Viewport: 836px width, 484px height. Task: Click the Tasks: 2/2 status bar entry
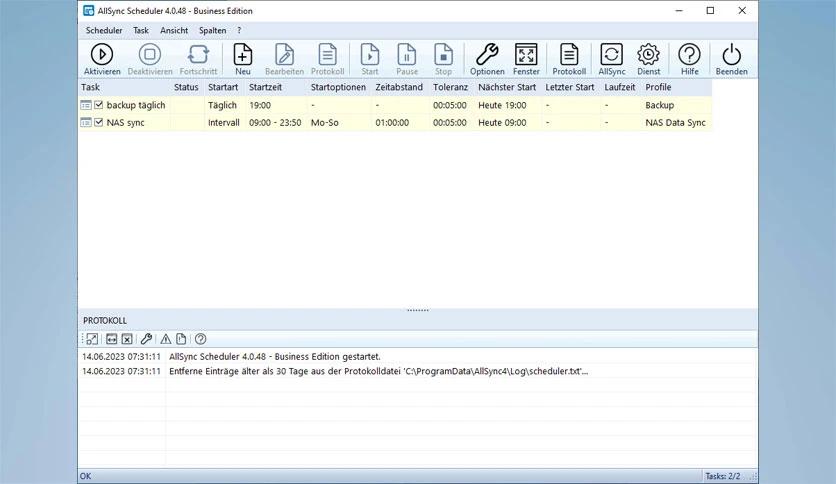(x=722, y=476)
